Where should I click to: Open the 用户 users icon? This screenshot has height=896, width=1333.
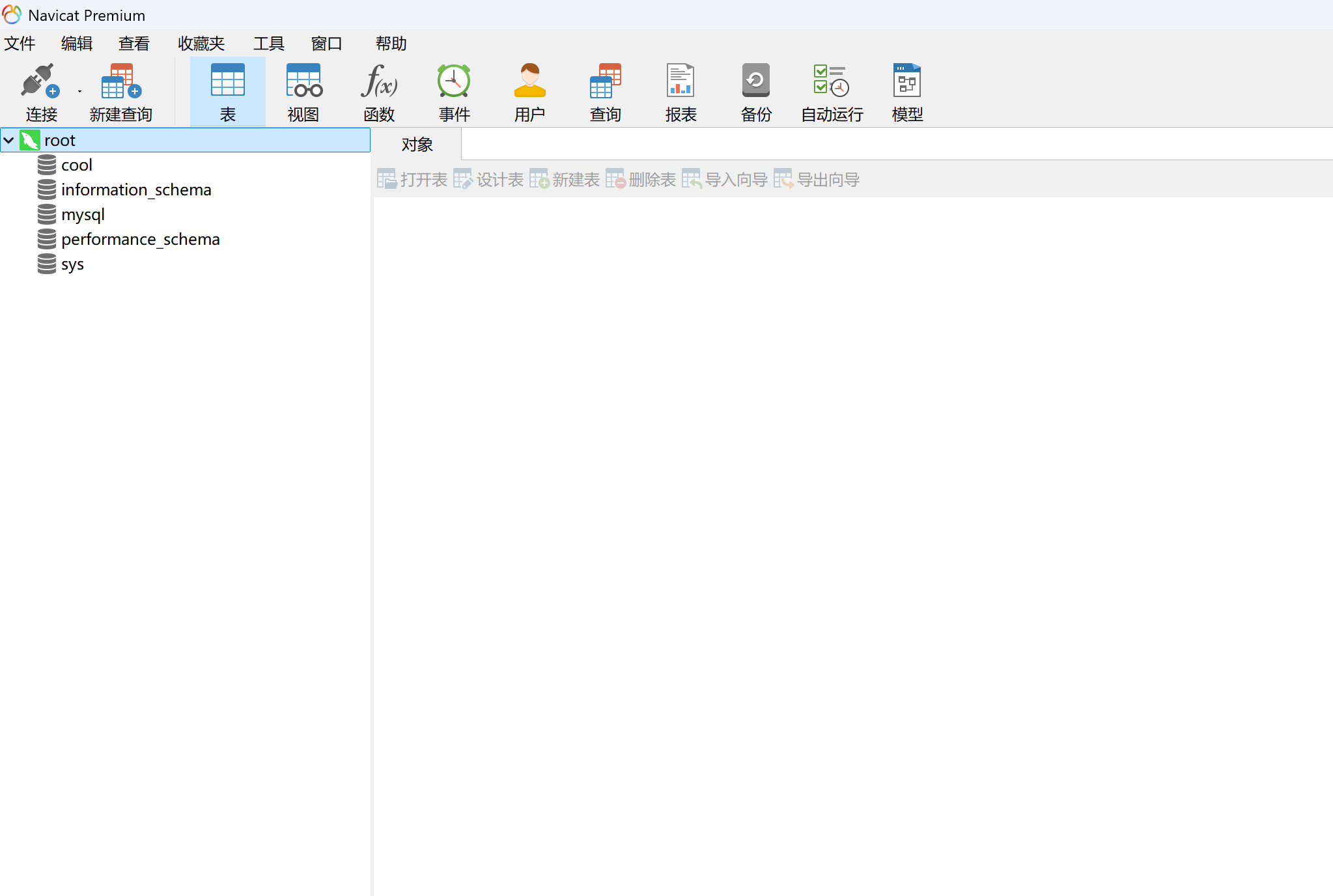[529, 81]
